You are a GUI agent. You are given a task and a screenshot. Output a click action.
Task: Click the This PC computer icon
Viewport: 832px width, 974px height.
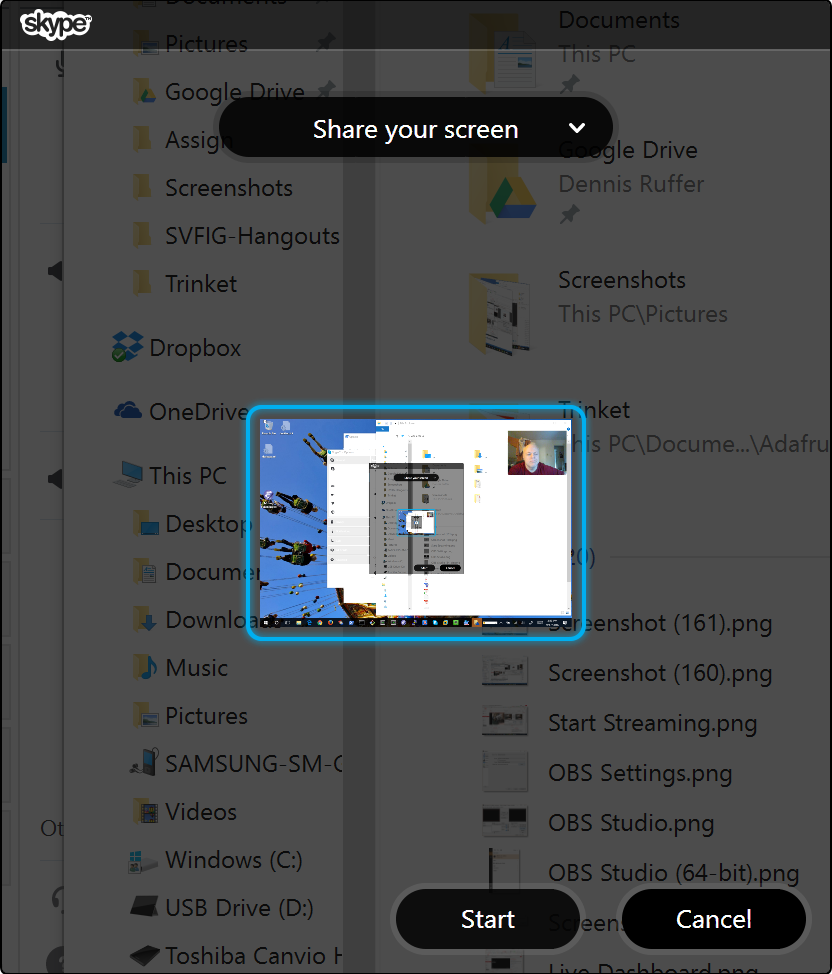pos(131,475)
